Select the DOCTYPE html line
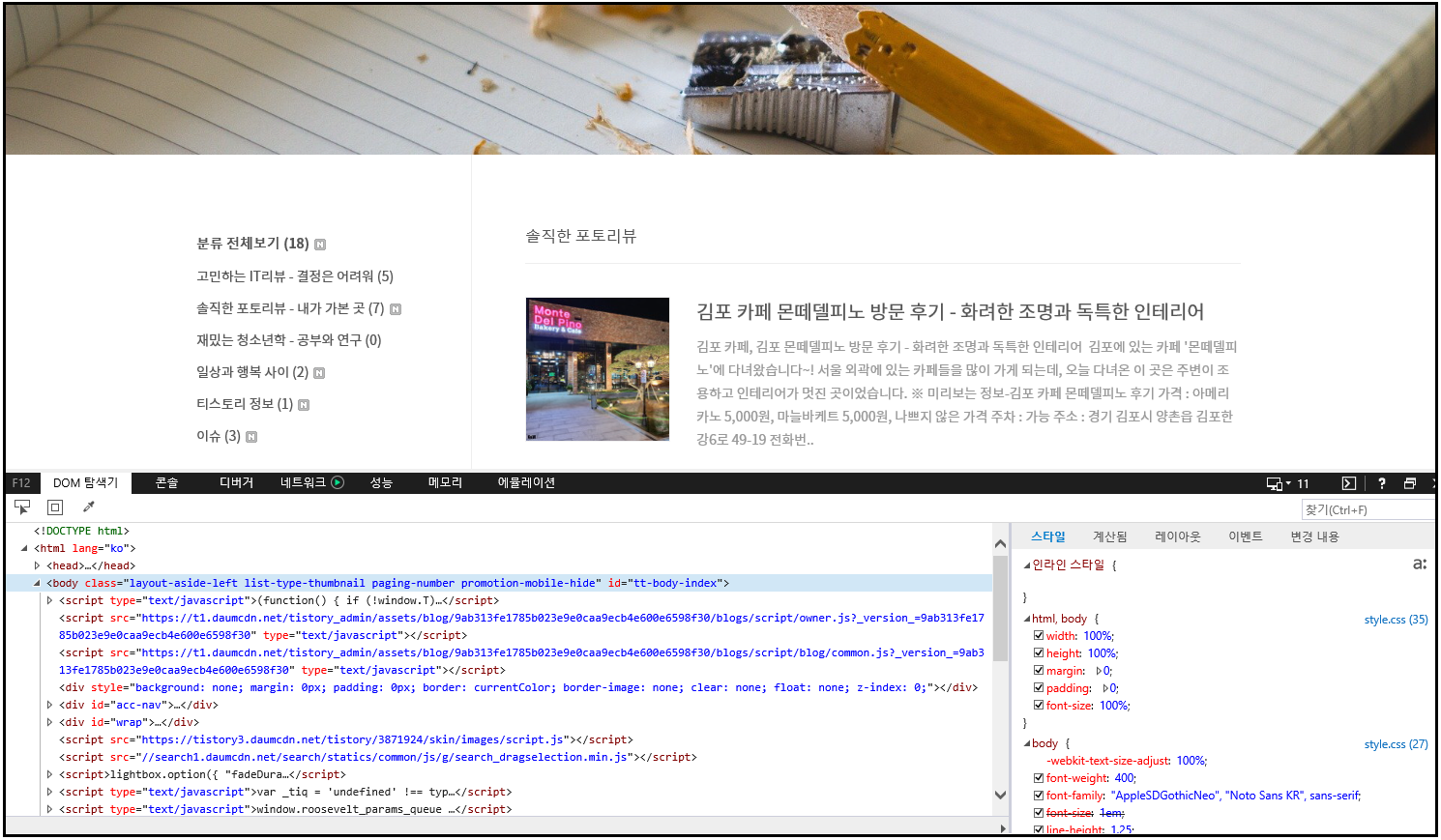The image size is (1441, 840). click(x=81, y=531)
